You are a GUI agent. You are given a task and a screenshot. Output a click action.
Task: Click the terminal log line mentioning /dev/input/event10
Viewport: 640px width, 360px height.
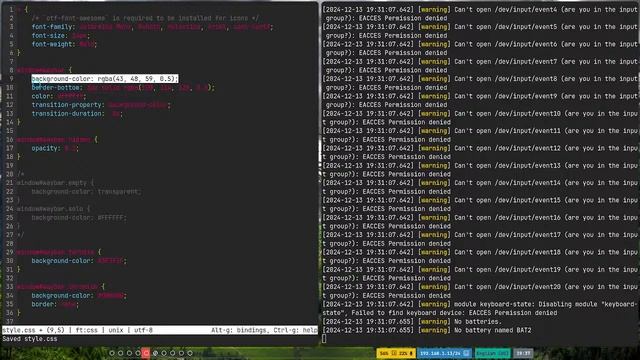tap(480, 118)
